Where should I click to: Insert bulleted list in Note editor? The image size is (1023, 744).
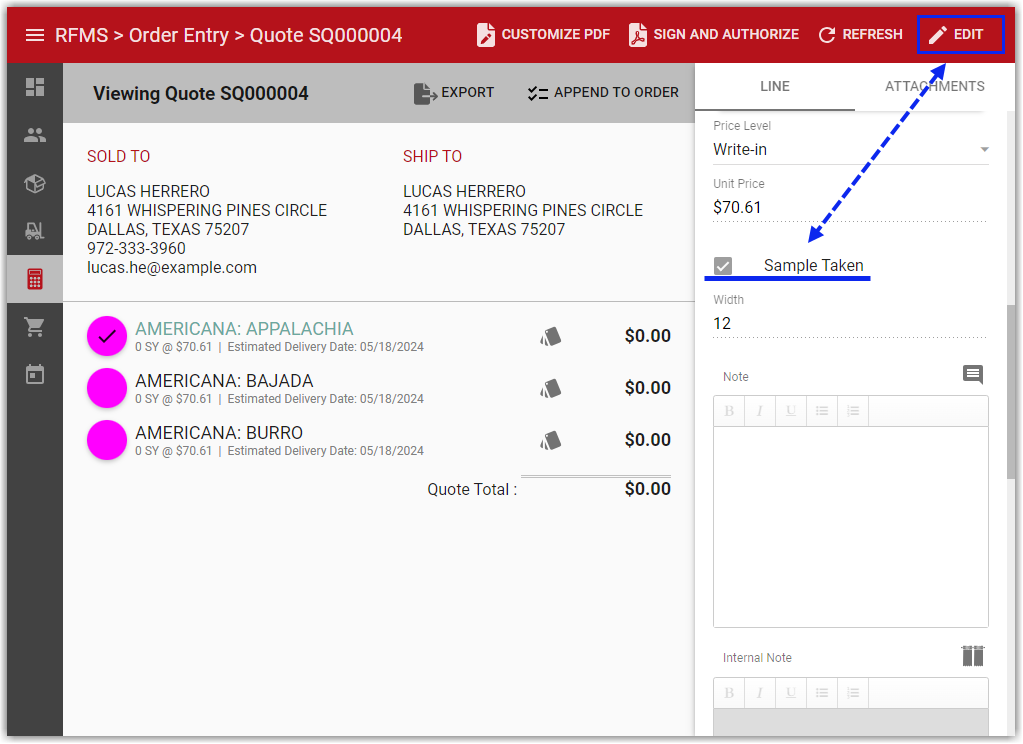822,411
